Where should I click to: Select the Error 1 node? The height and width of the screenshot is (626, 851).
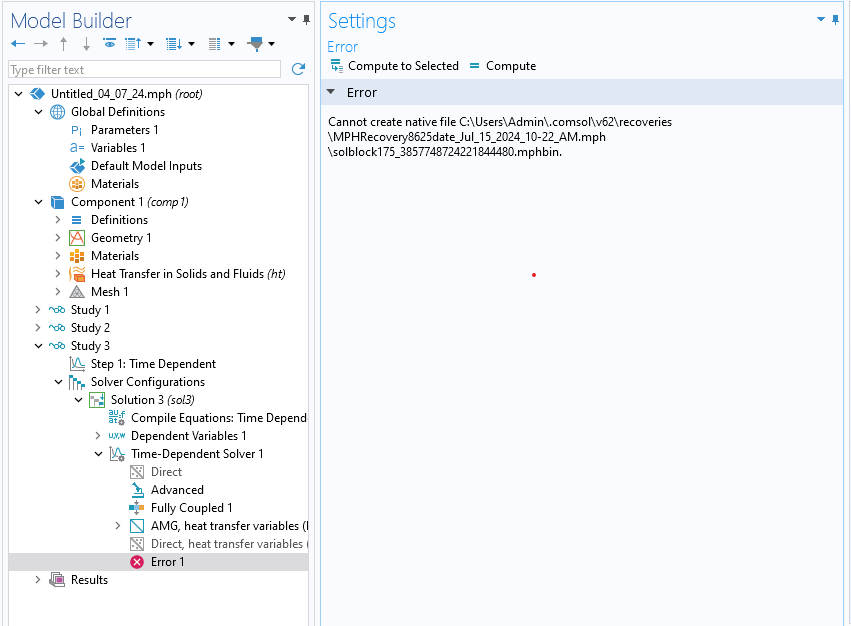tap(167, 562)
